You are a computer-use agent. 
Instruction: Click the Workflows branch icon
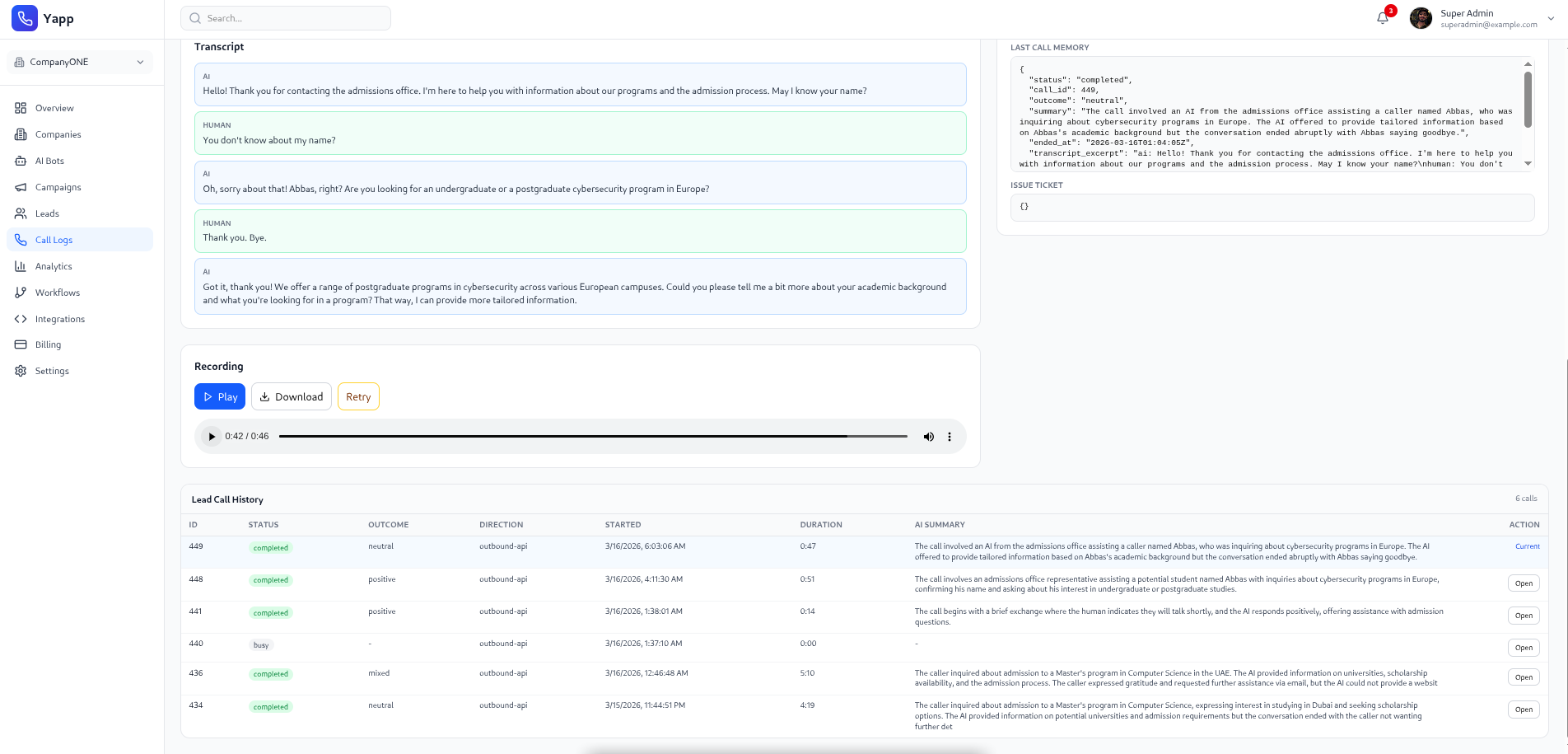pyautogui.click(x=21, y=293)
